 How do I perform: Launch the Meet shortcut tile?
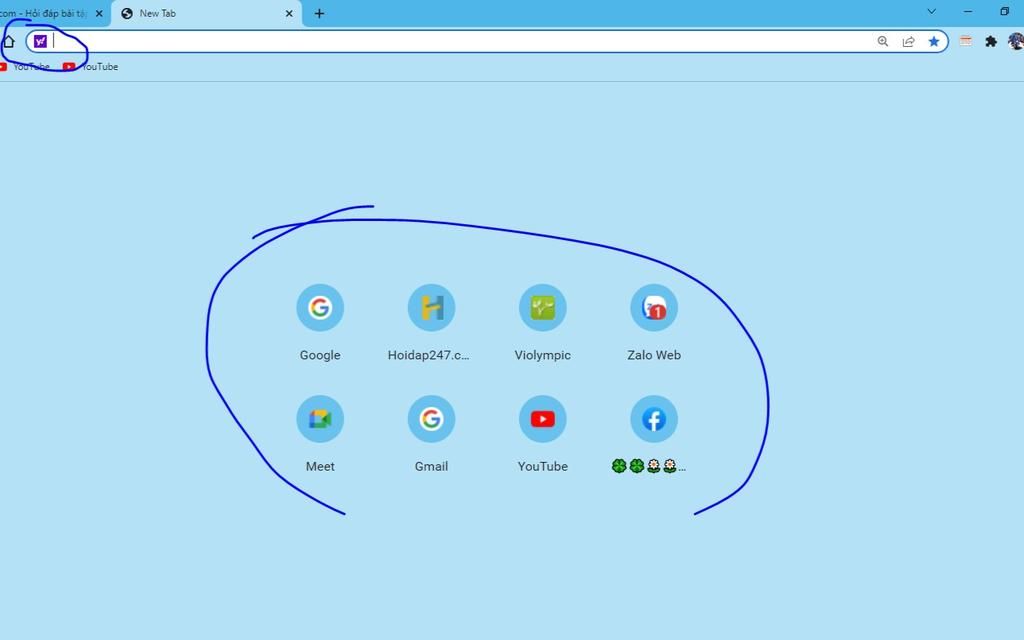pos(320,419)
